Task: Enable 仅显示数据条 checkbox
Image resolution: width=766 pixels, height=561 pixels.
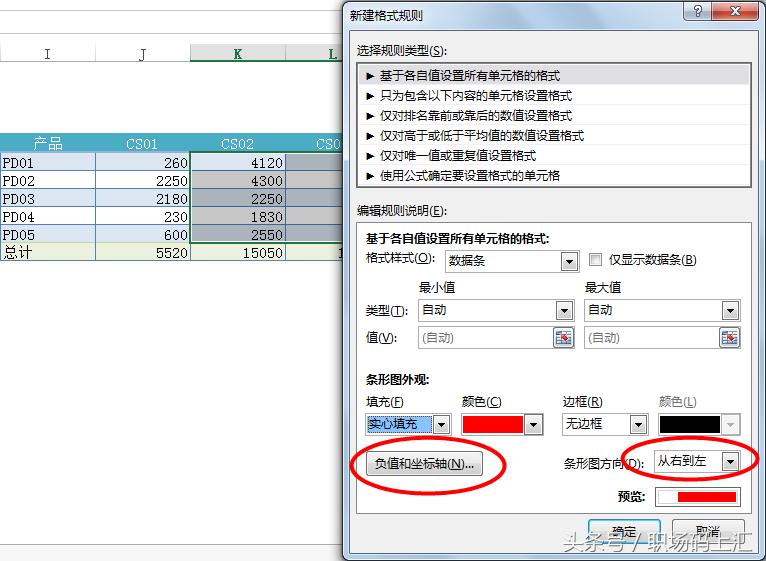Action: (595, 259)
